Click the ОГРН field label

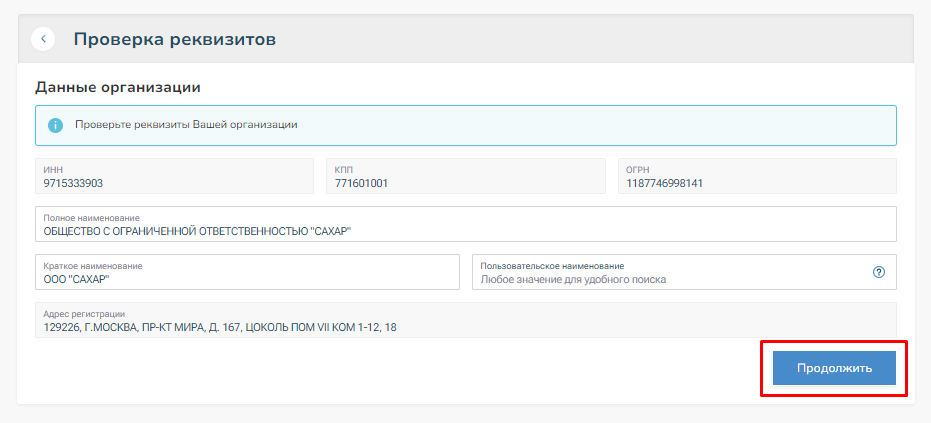[638, 170]
